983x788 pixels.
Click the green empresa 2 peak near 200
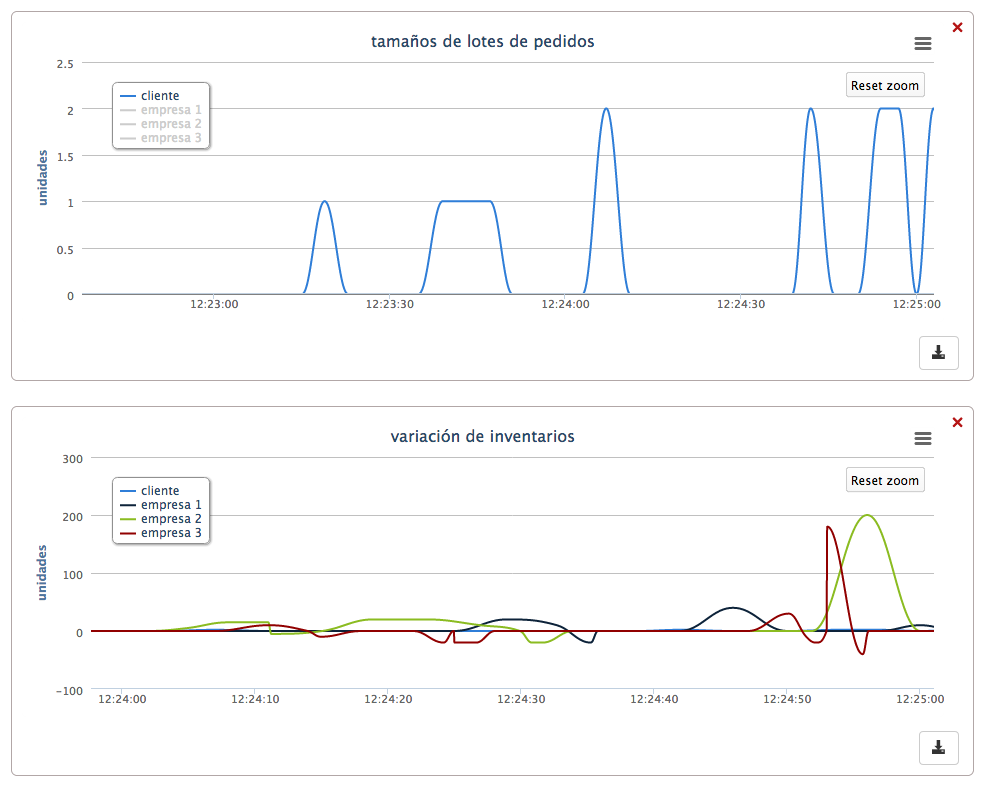pyautogui.click(x=867, y=516)
